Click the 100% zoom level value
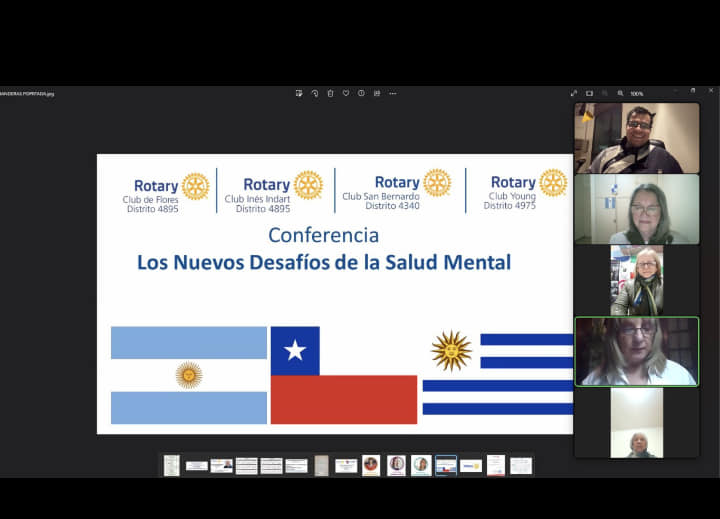Image resolution: width=720 pixels, height=519 pixels. [636, 94]
